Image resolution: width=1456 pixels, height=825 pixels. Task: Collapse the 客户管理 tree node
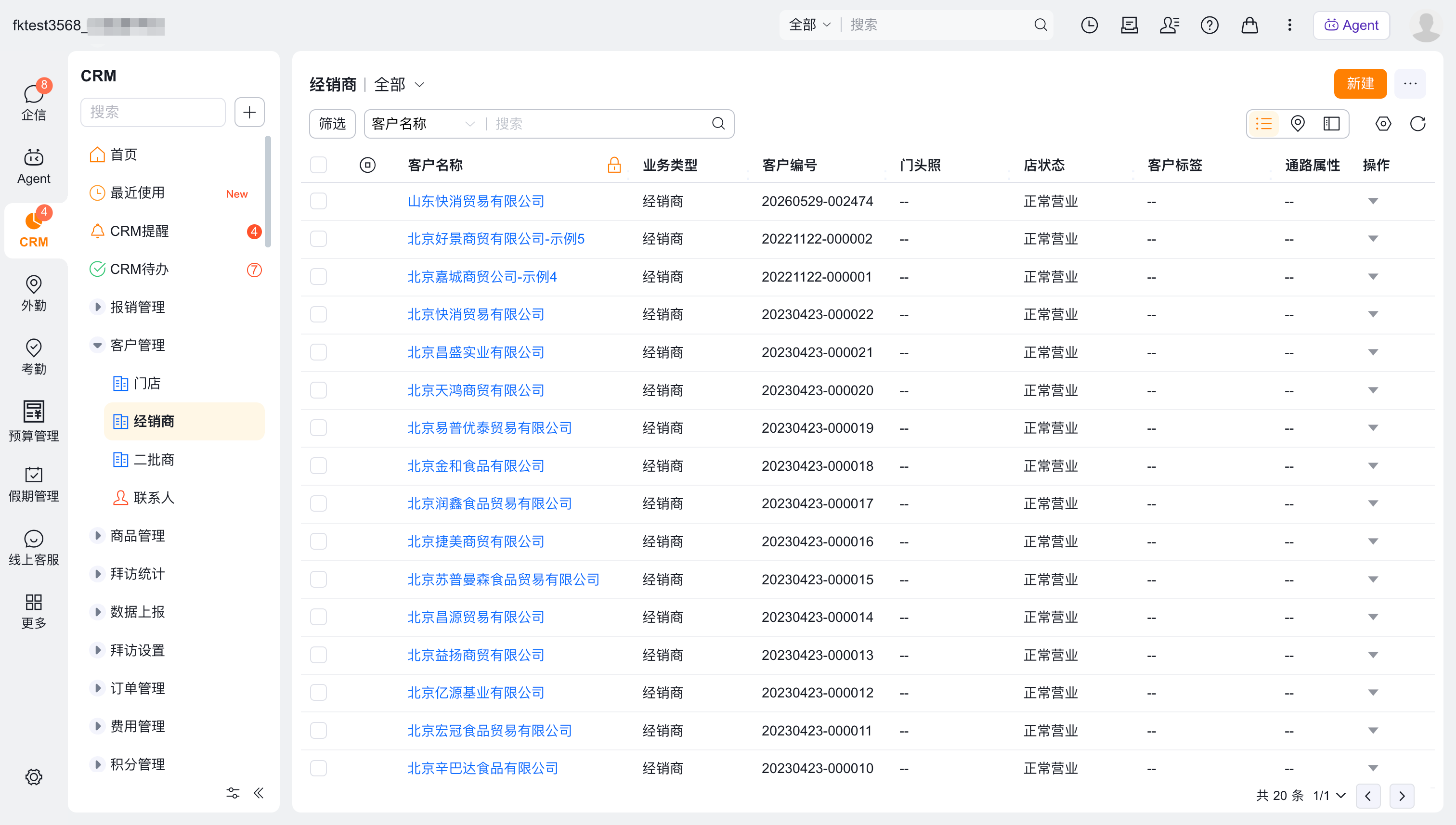97,345
